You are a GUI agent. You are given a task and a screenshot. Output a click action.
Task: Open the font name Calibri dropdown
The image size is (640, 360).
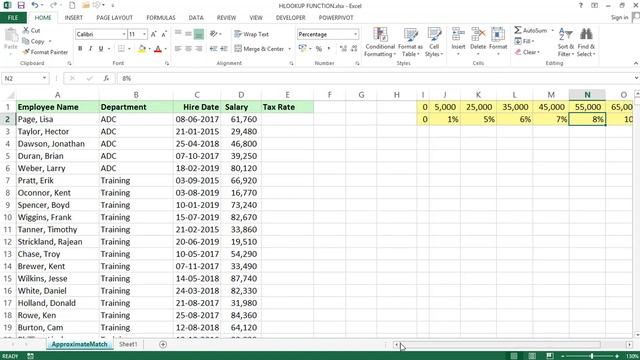click(x=124, y=34)
